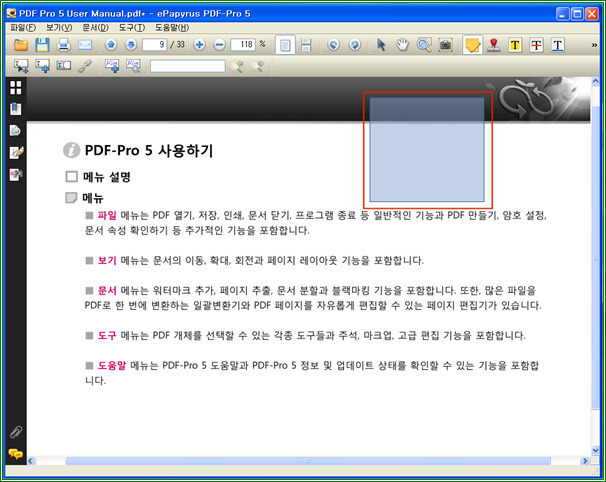Open the bookmarks panel in sidebar

click(x=15, y=109)
